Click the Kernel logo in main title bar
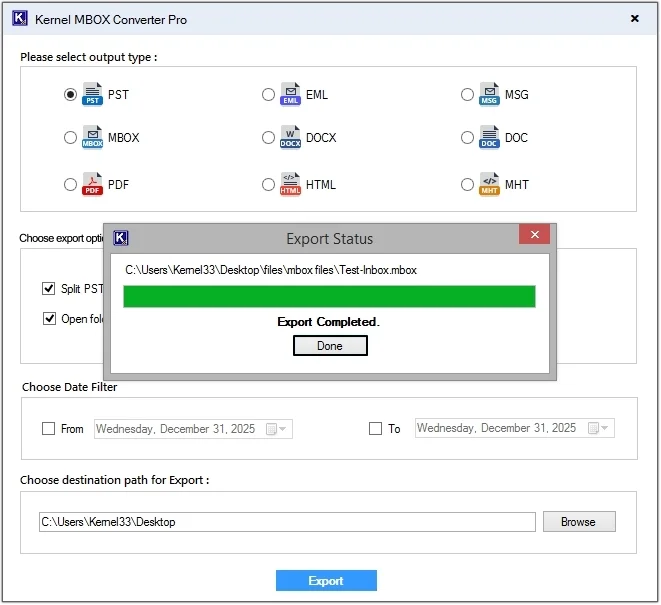The width and height of the screenshot is (661, 605). (x=20, y=19)
